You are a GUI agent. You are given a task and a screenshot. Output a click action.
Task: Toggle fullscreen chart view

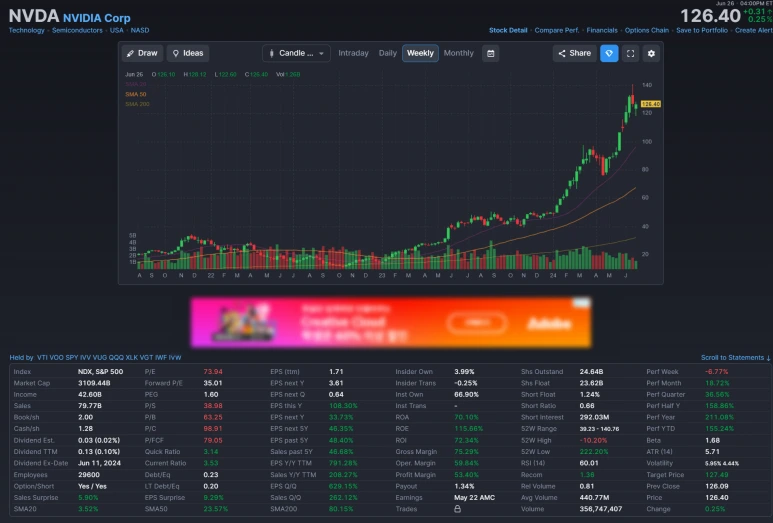click(x=631, y=53)
